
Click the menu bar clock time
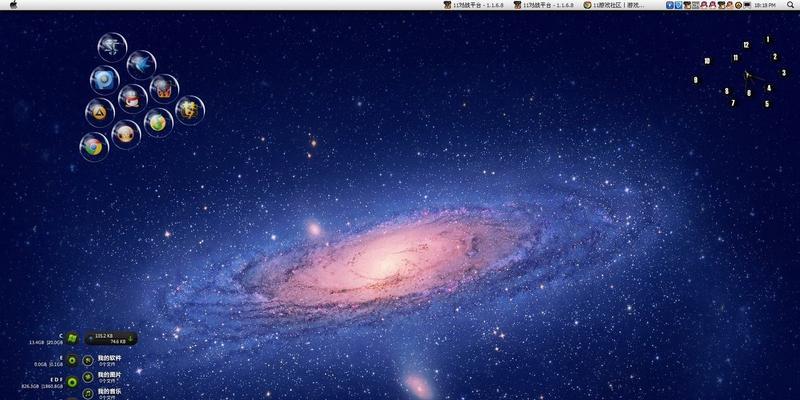tap(765, 5)
